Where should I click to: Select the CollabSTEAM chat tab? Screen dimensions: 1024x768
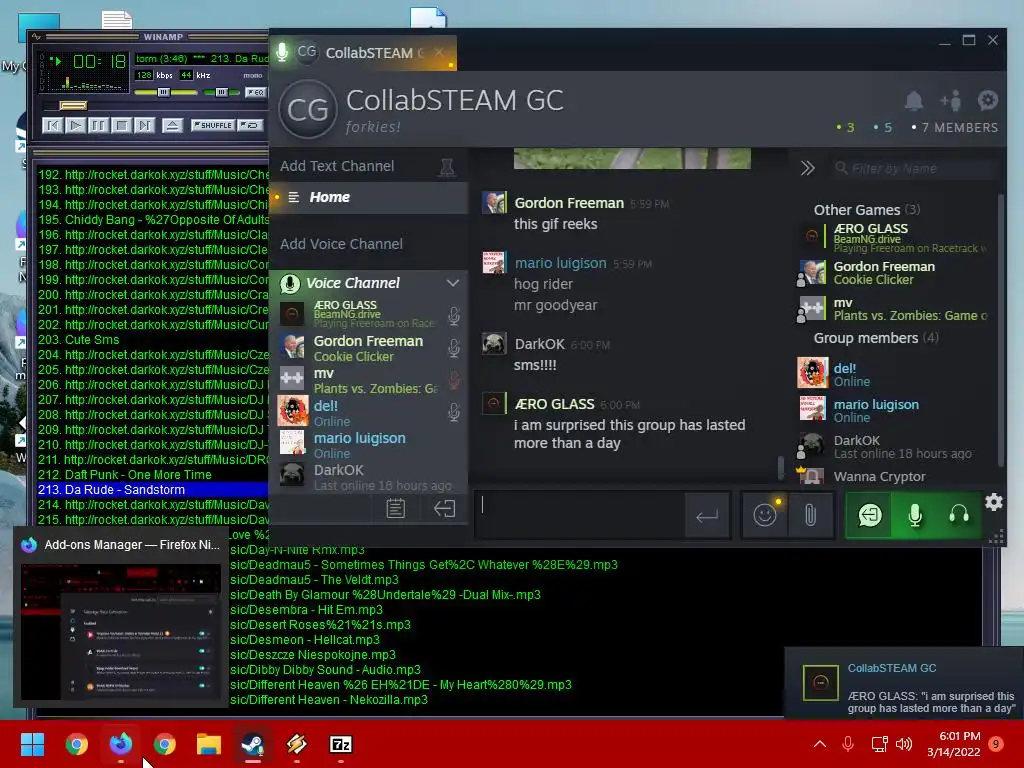(363, 53)
